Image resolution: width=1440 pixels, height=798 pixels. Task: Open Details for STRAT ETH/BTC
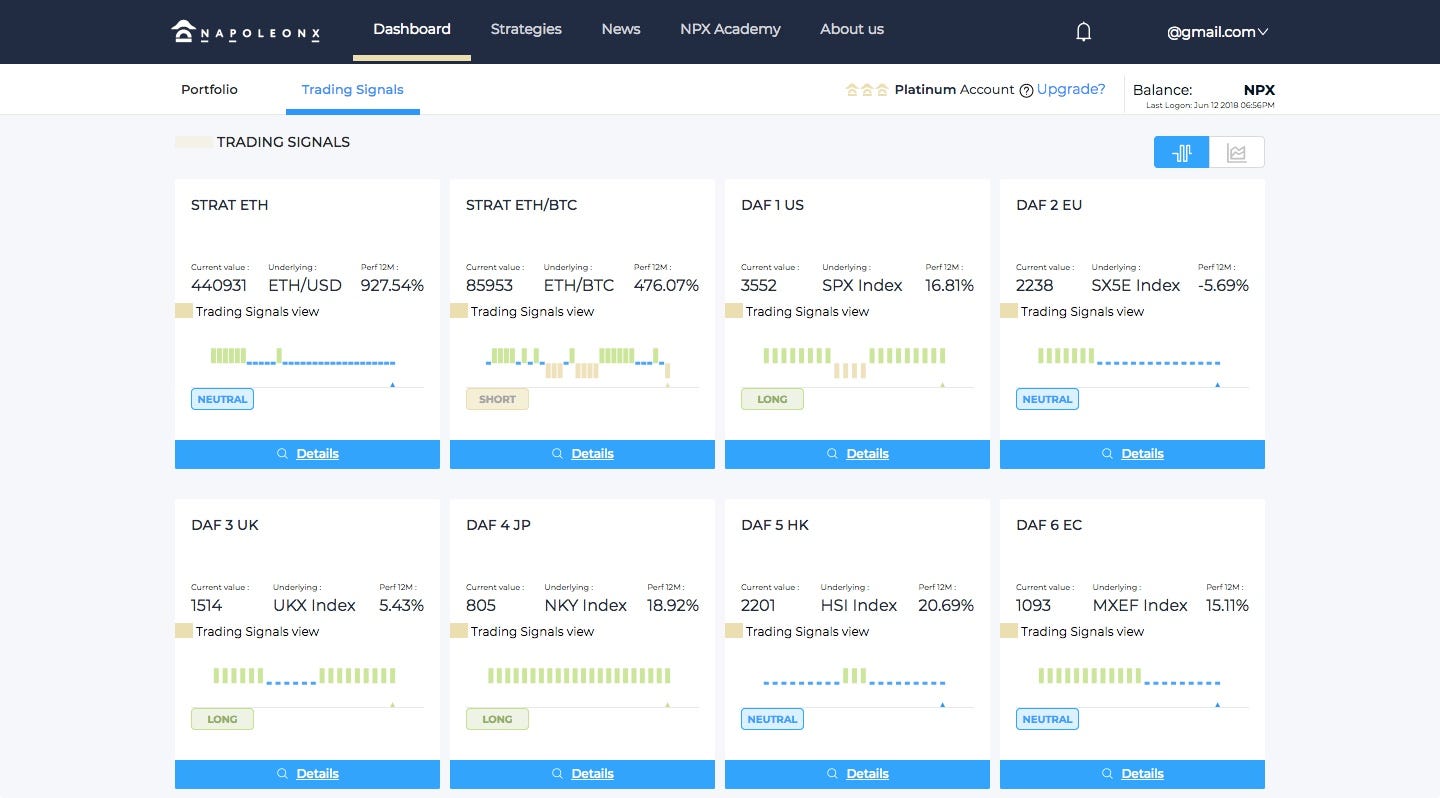tap(582, 454)
